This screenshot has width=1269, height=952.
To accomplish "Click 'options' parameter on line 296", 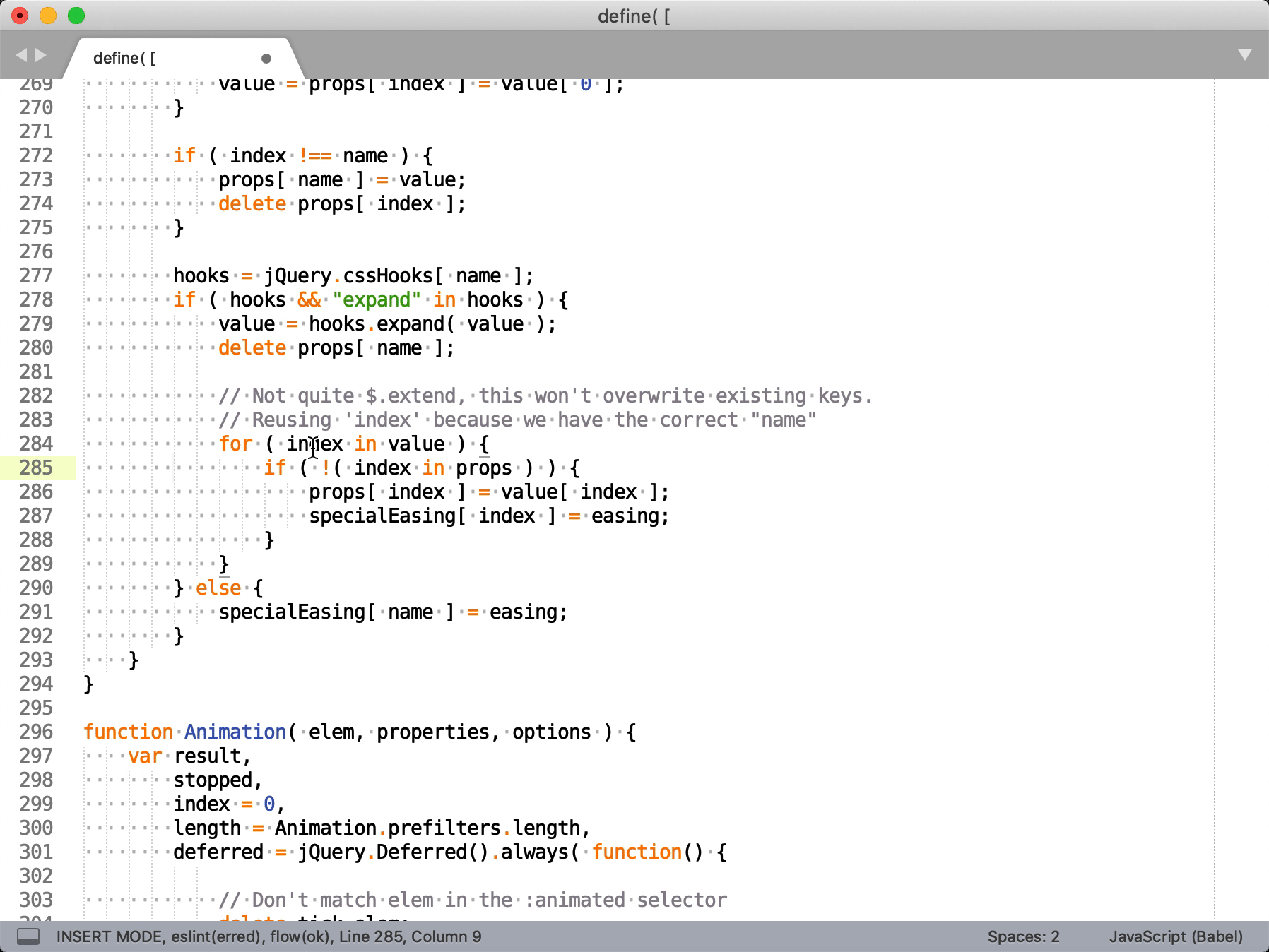I will 552,732.
